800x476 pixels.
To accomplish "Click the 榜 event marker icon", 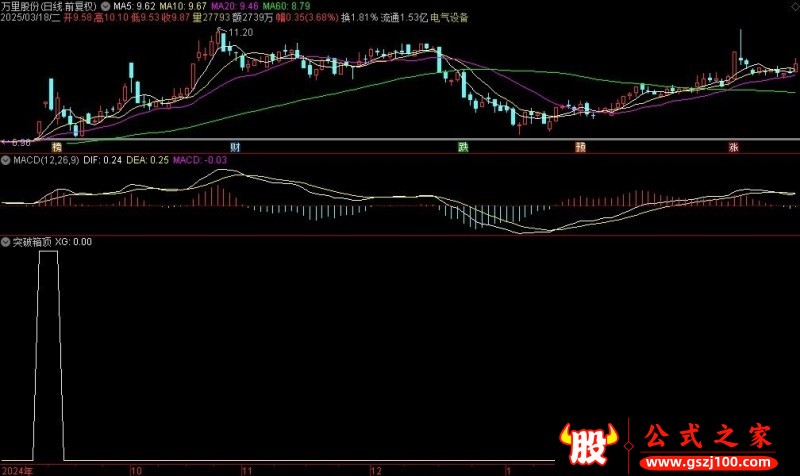I will pyautogui.click(x=56, y=147).
